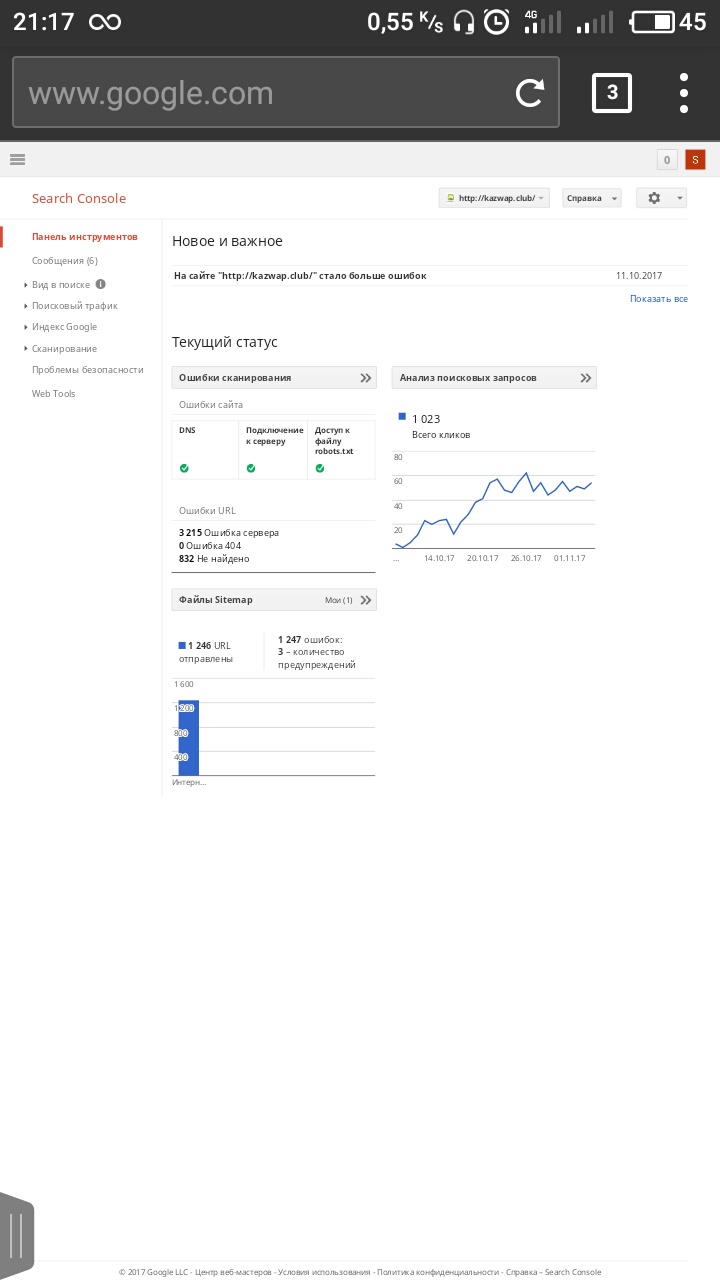Open the gear settings dropdown
The width and height of the screenshot is (720, 1280).
coord(661,198)
